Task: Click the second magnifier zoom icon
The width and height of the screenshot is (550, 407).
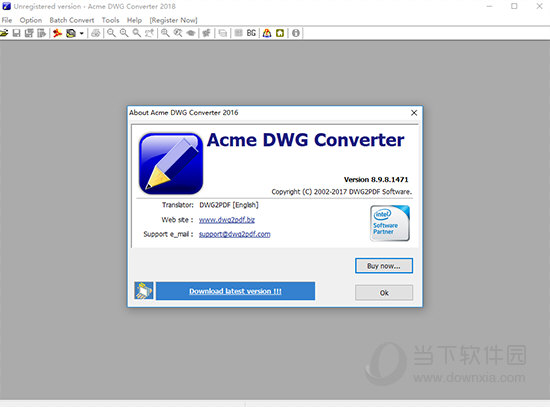Action: (x=124, y=33)
